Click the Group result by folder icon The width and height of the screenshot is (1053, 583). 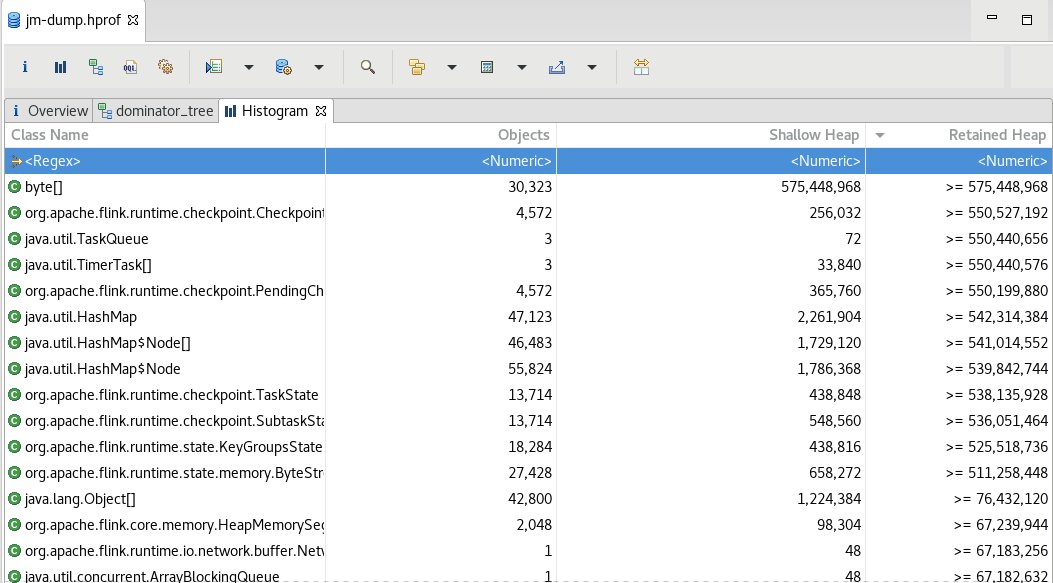(x=417, y=67)
